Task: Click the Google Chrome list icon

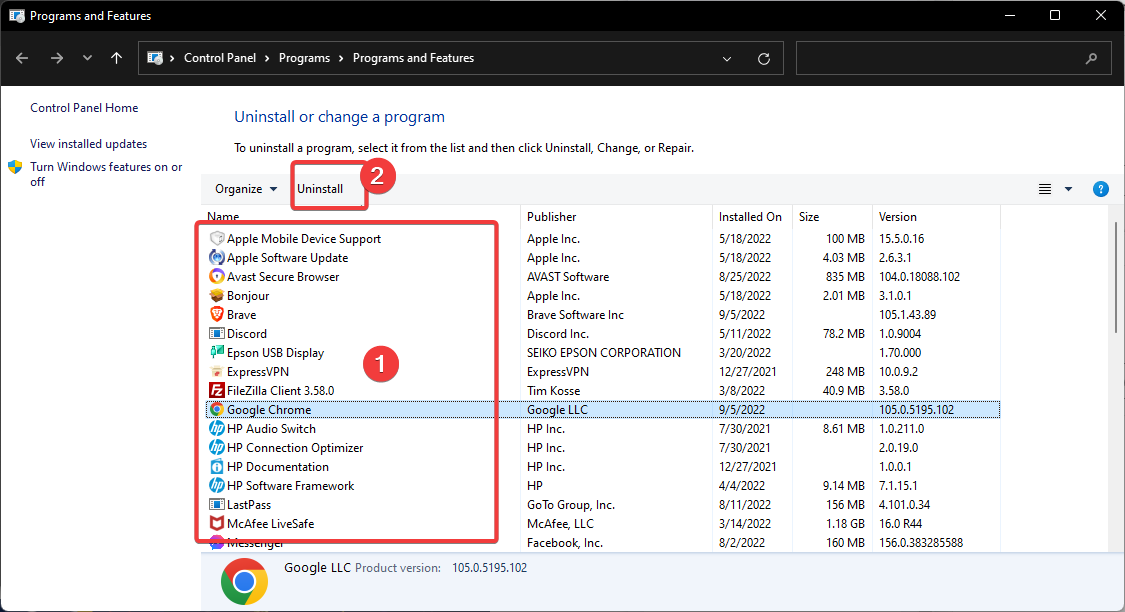Action: click(217, 410)
